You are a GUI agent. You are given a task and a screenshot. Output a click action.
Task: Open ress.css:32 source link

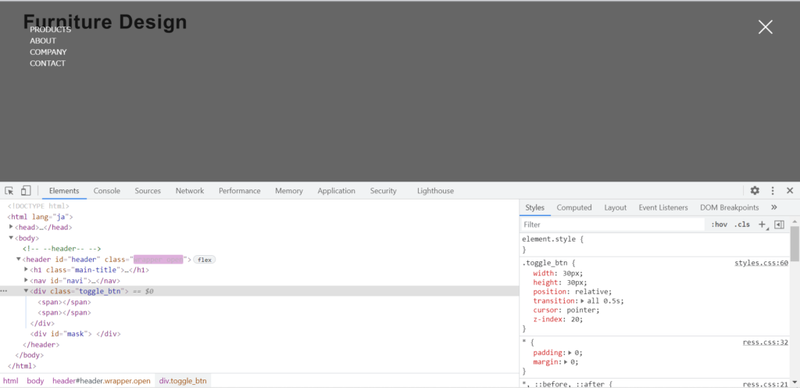point(765,342)
